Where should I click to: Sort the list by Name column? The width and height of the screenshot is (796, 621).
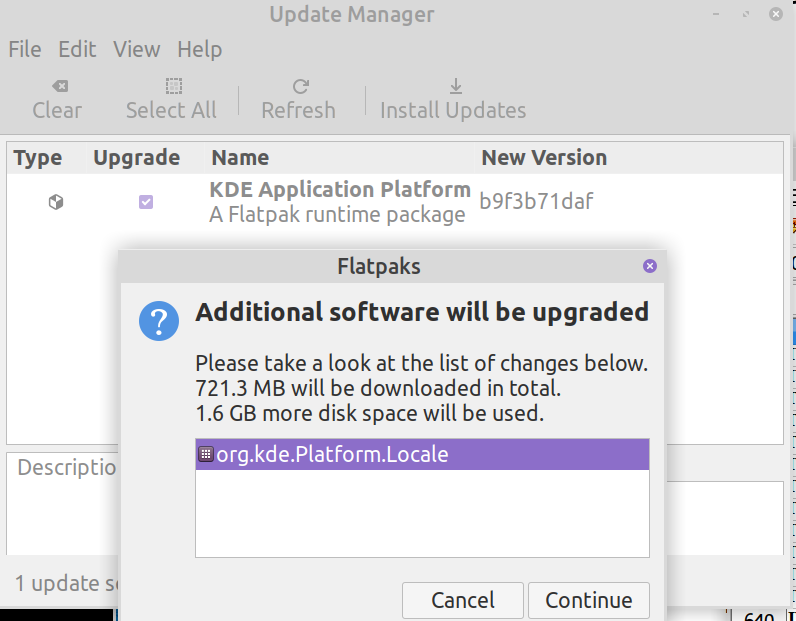(x=240, y=158)
